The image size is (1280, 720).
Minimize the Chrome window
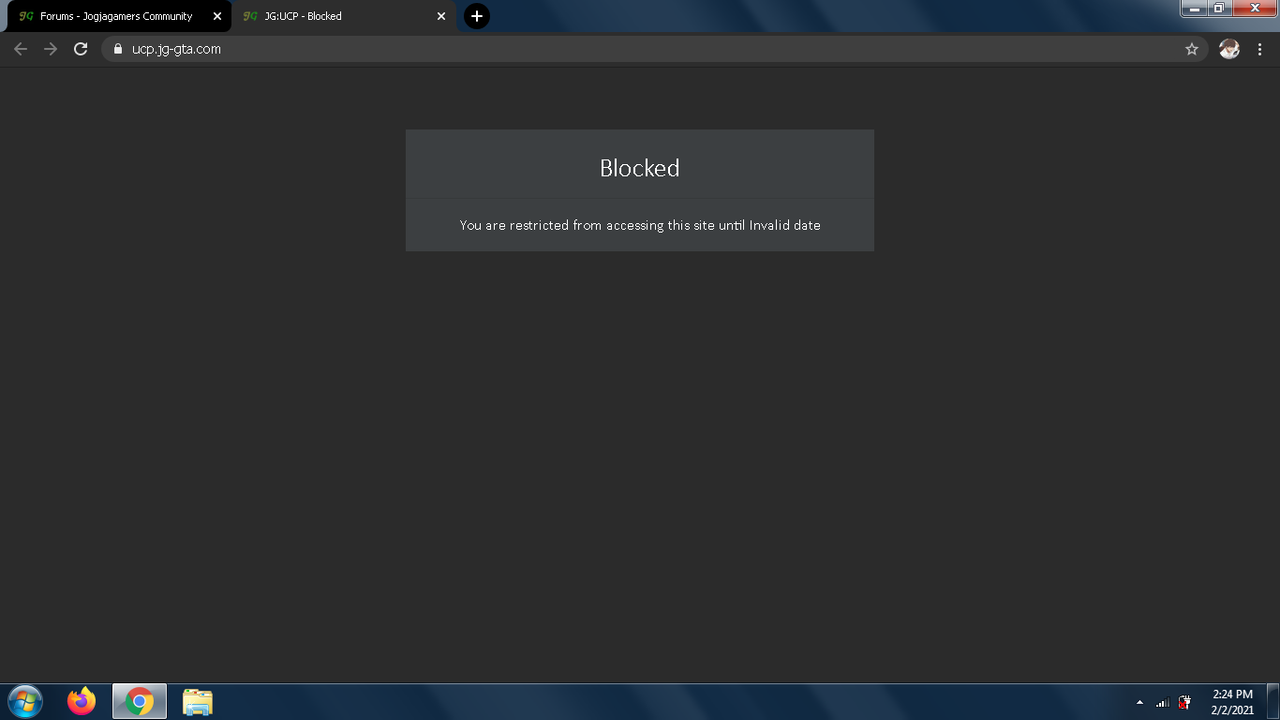click(x=1193, y=8)
